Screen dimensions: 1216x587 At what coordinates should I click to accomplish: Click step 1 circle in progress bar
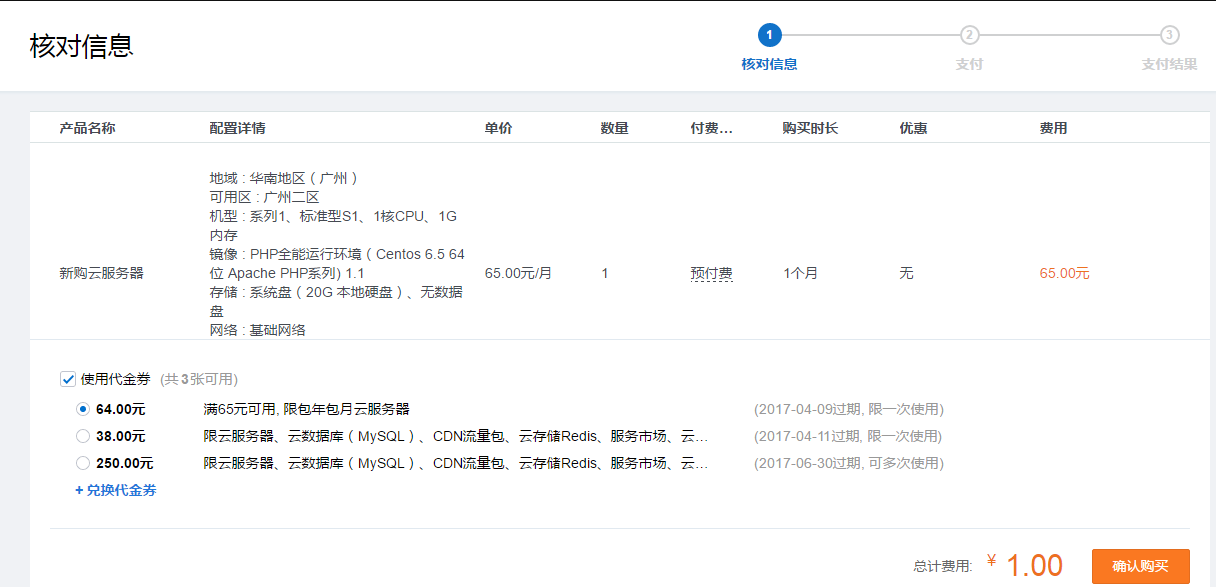[x=769, y=35]
